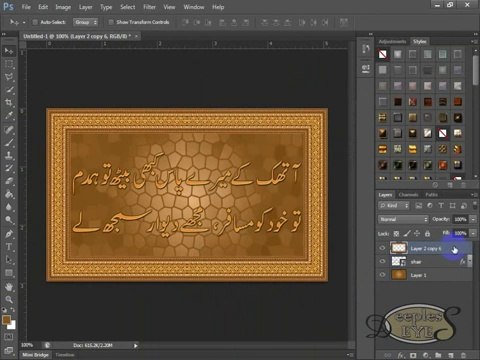The image size is (480, 360).
Task: Toggle lock all
Action: point(427,234)
